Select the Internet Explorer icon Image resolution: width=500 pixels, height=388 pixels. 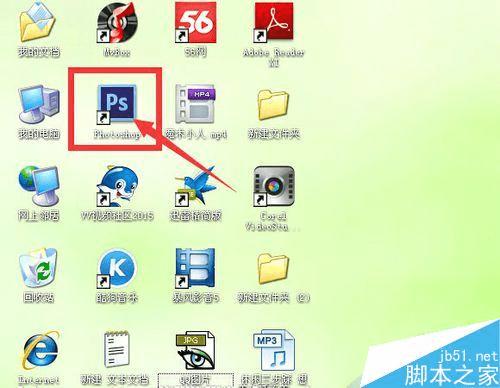40,350
